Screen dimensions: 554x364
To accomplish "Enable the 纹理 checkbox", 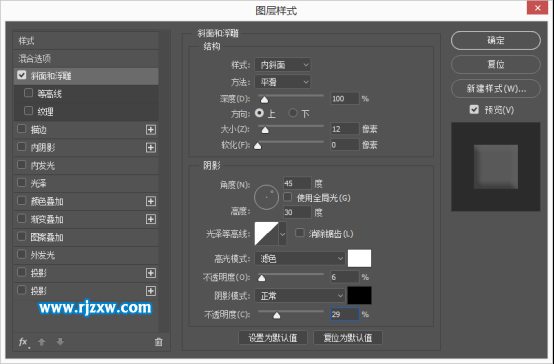I will (28, 111).
